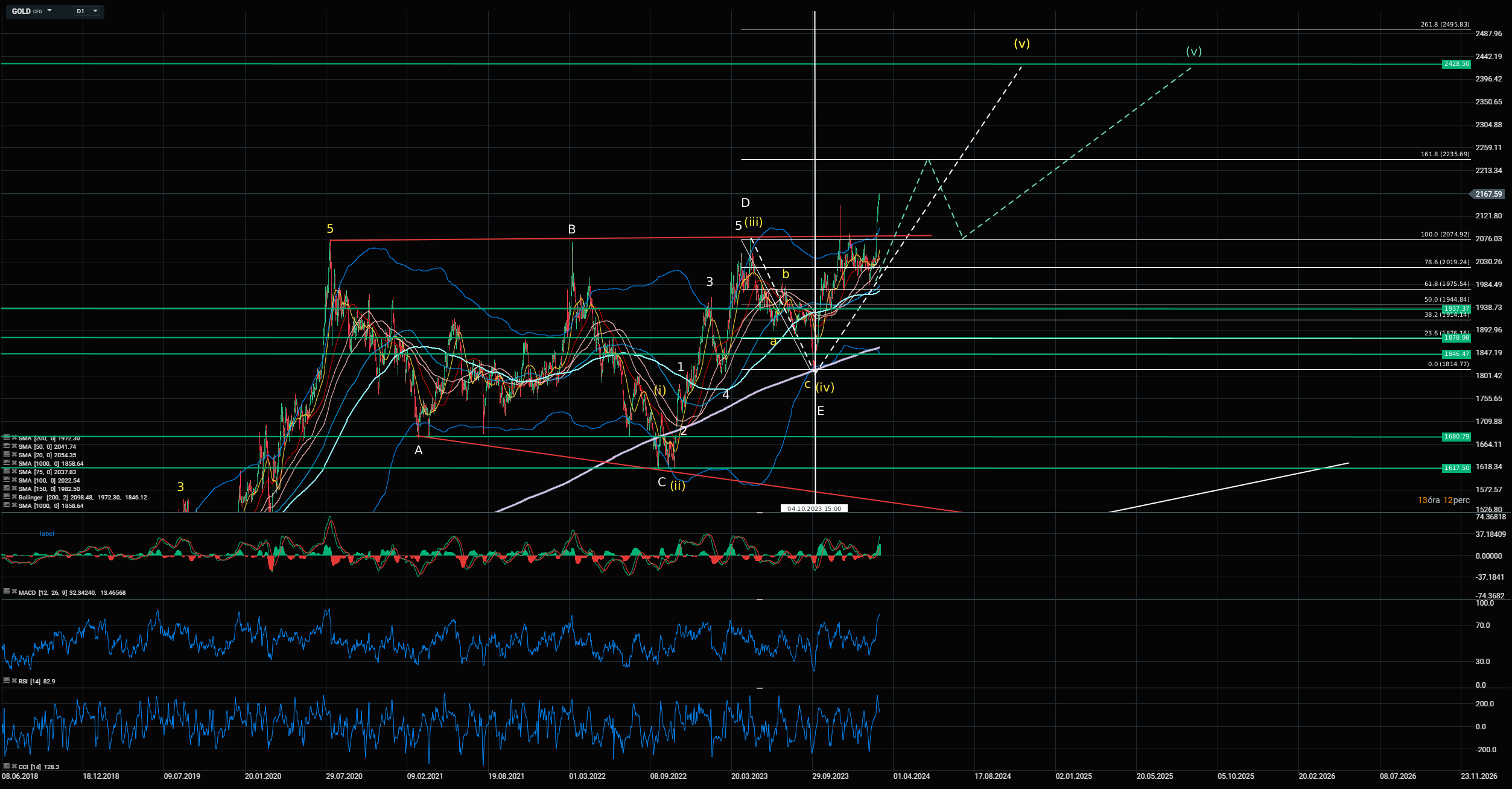Screen dimensions: 1512x789
Task: Select the 161.8 (2235.69) Fibonacci level label
Action: pos(1444,154)
